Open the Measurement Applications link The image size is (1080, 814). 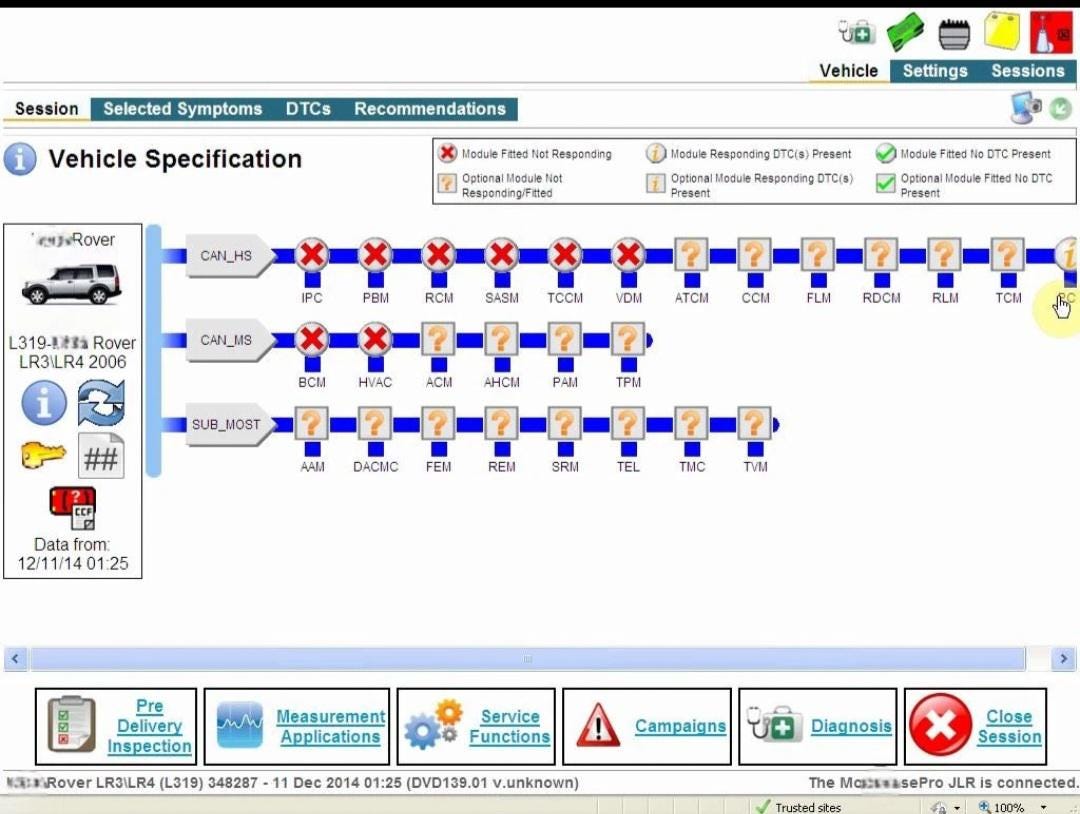click(x=297, y=726)
